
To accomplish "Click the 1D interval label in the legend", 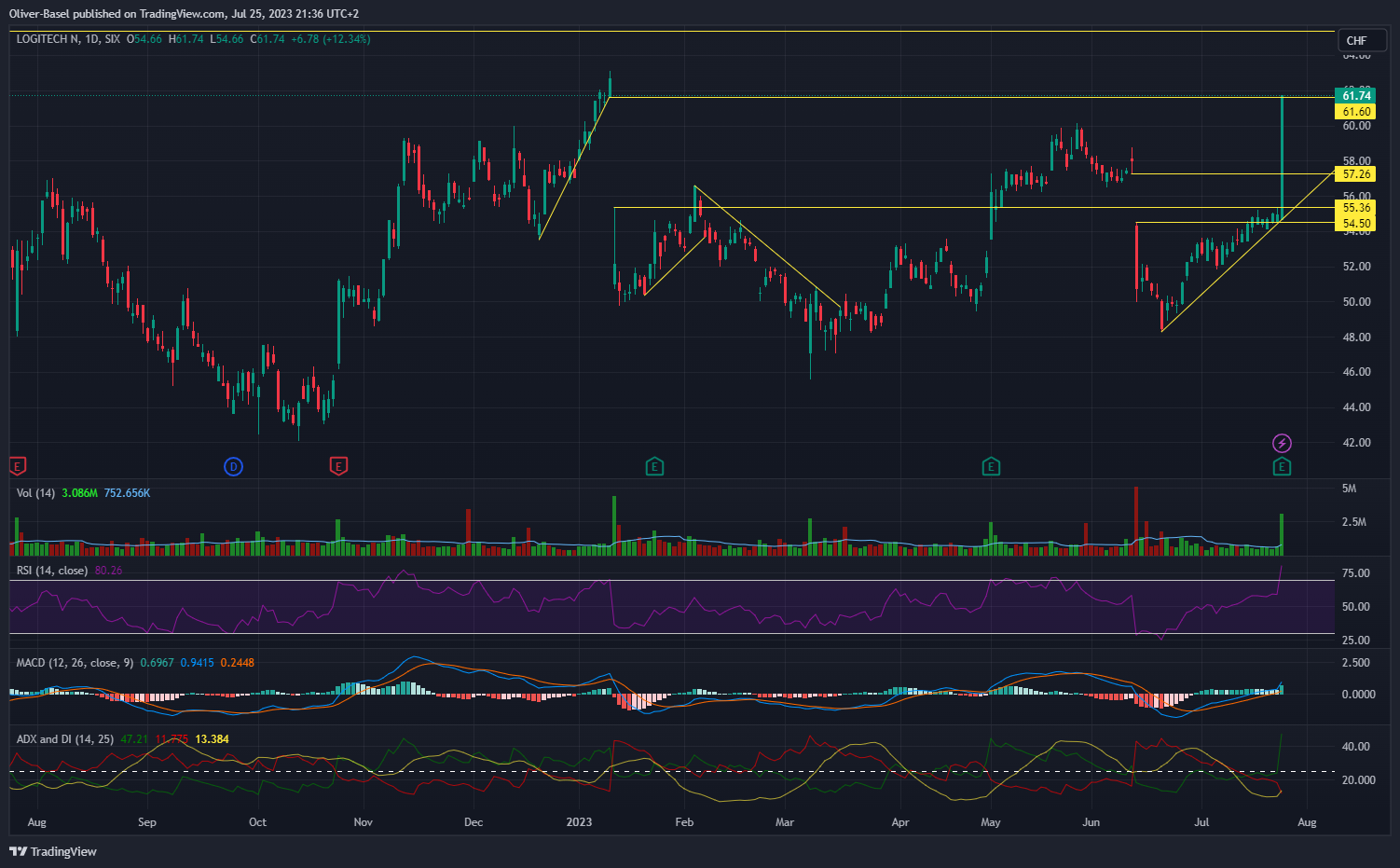I will tap(91, 39).
